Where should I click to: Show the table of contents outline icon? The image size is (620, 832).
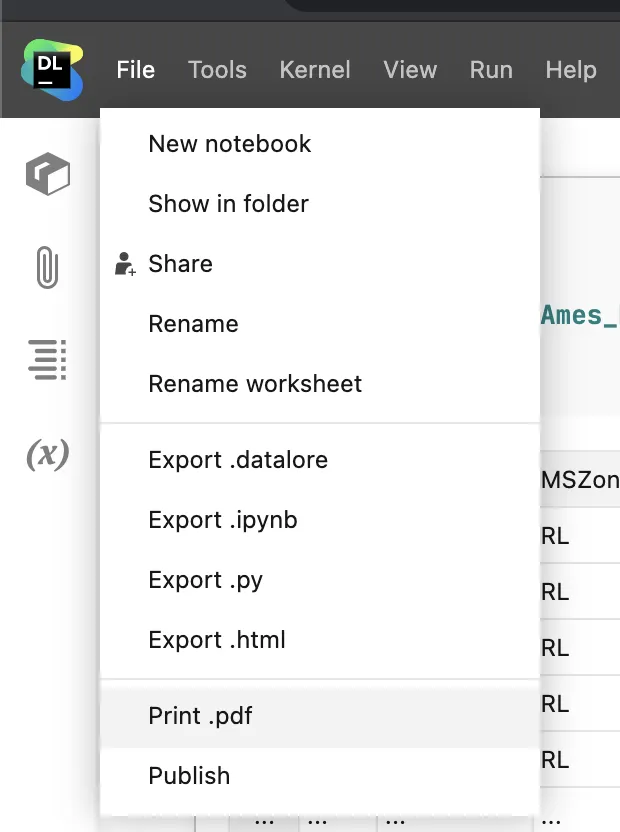(47, 360)
